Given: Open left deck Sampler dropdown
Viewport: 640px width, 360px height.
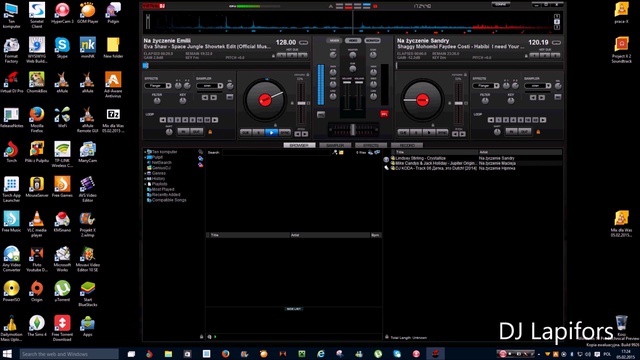Looking at the screenshot, I should (210, 86).
